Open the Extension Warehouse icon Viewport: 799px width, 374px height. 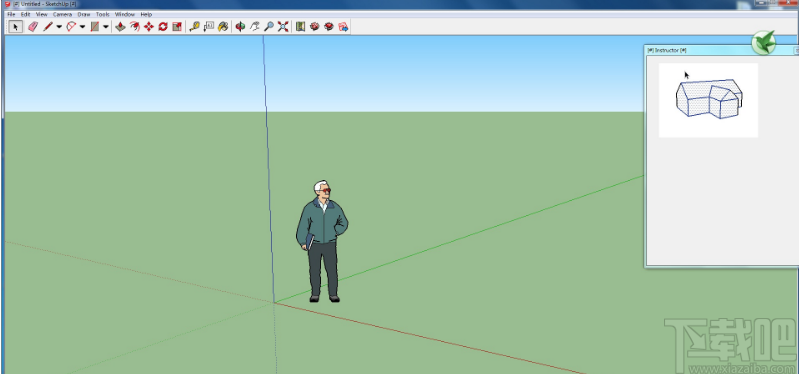tap(343, 26)
